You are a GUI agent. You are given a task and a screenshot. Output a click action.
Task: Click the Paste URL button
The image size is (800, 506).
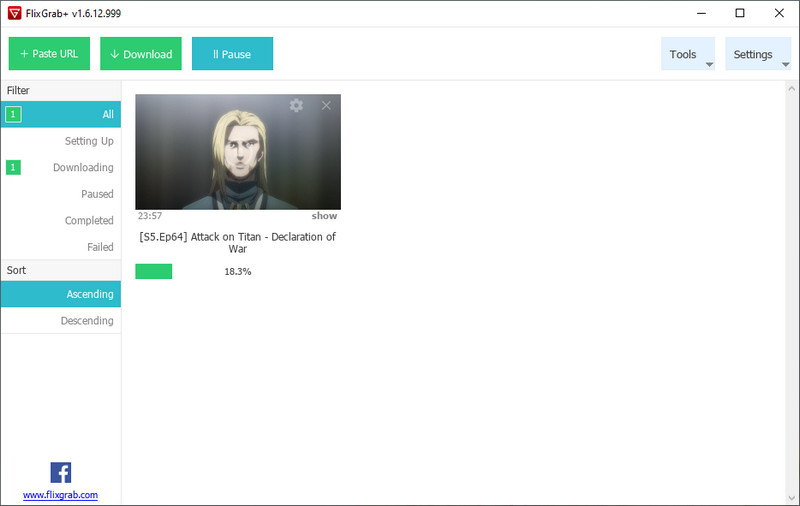(x=49, y=54)
